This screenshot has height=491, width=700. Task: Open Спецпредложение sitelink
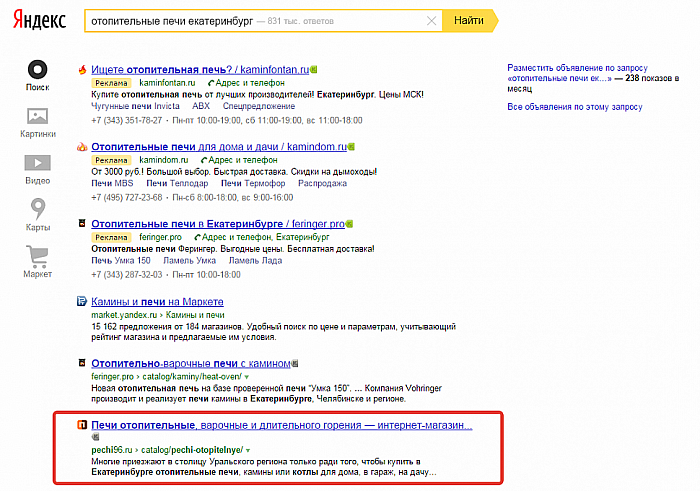259,106
